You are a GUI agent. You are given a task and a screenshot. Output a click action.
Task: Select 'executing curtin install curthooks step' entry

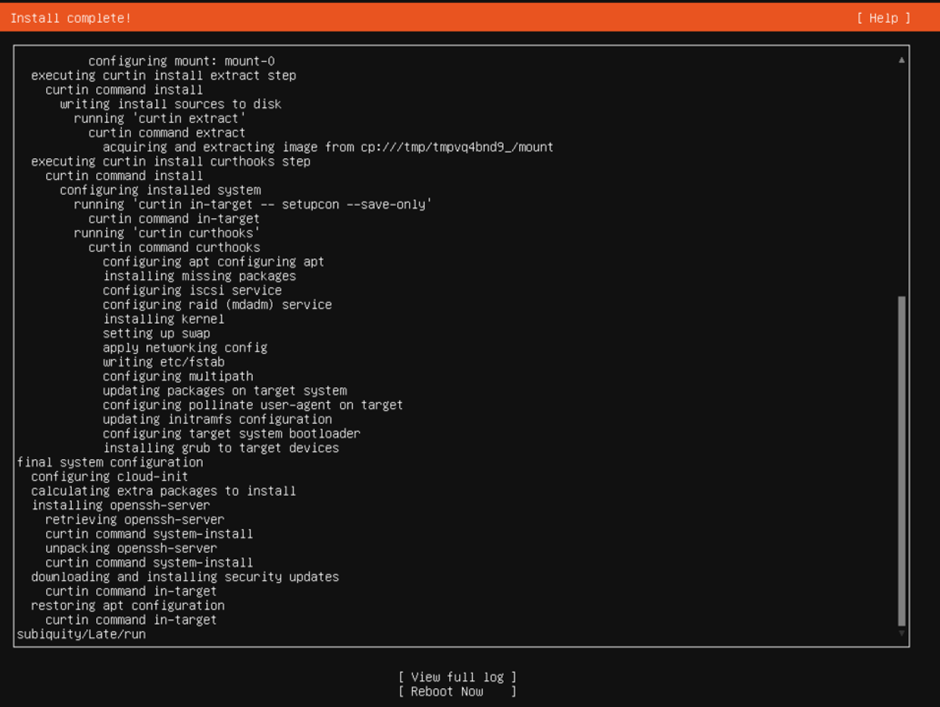[170, 161]
